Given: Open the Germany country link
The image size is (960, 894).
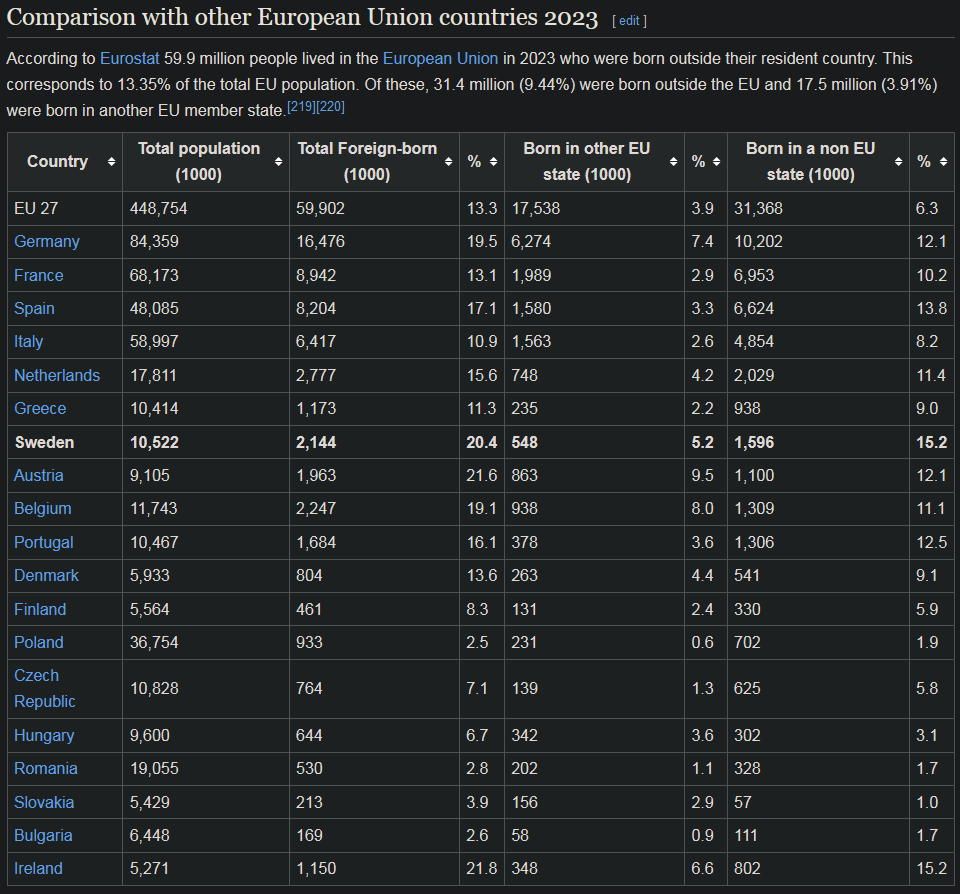Looking at the screenshot, I should tap(47, 241).
